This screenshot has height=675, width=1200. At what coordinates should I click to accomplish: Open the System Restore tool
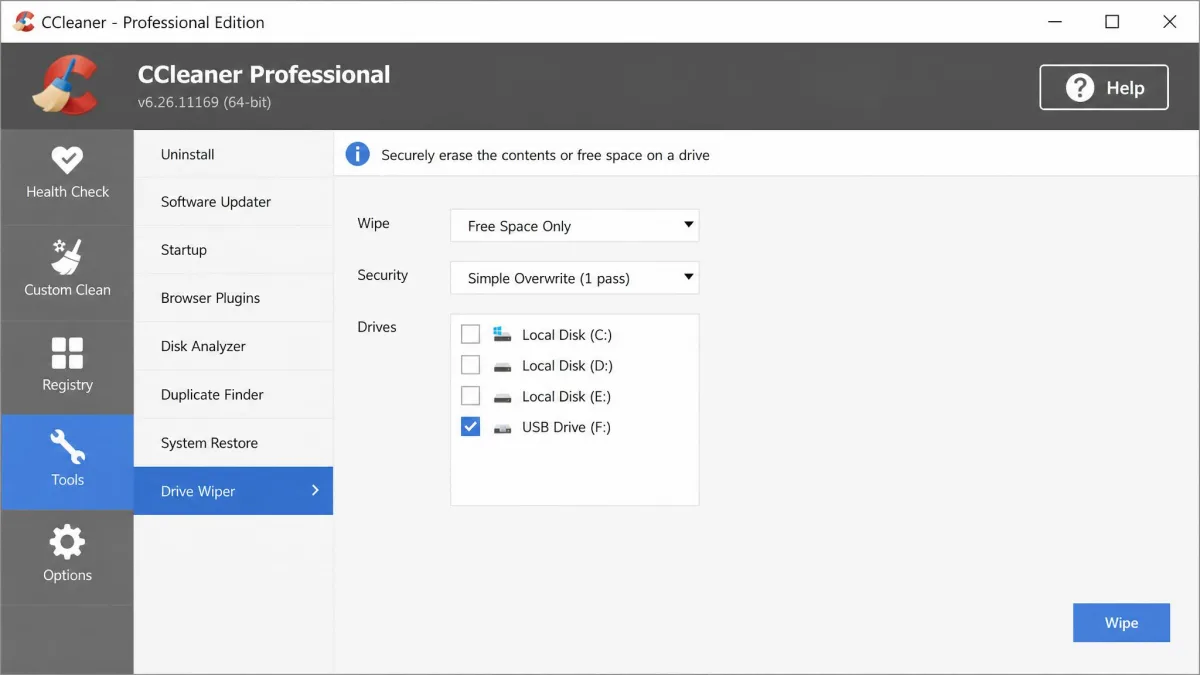233,443
